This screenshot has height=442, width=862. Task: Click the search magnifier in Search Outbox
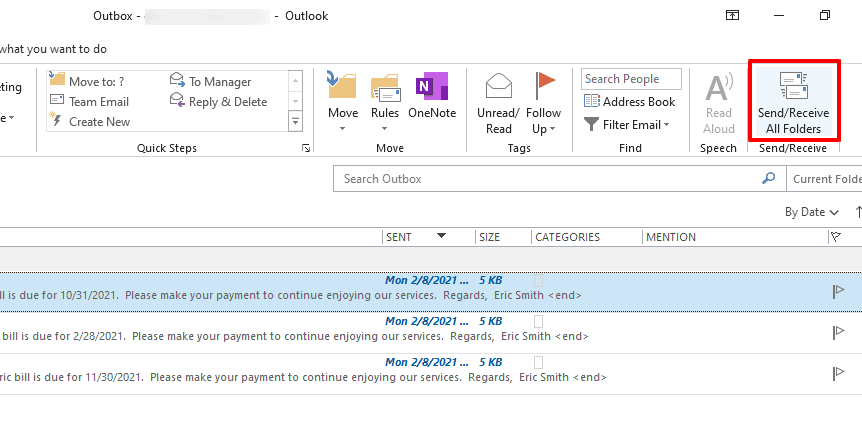[769, 178]
